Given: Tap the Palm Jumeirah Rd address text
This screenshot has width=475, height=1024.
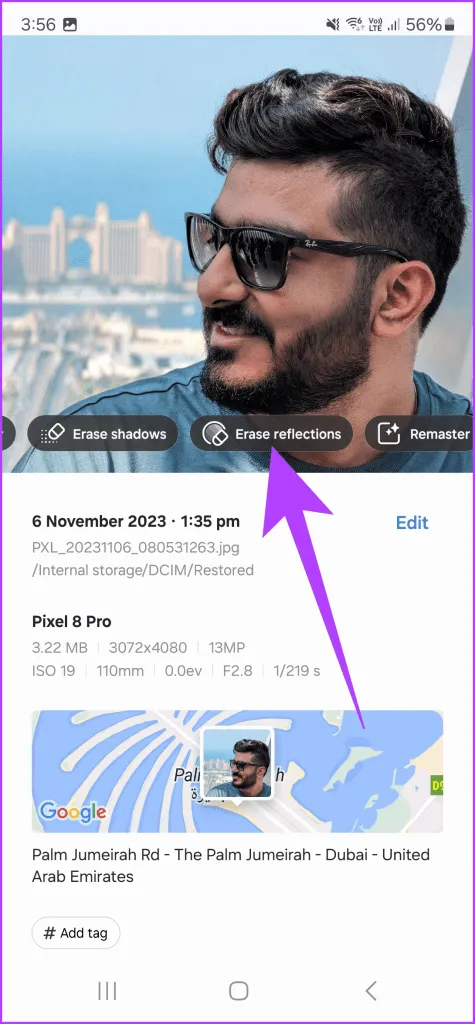Looking at the screenshot, I should (231, 865).
